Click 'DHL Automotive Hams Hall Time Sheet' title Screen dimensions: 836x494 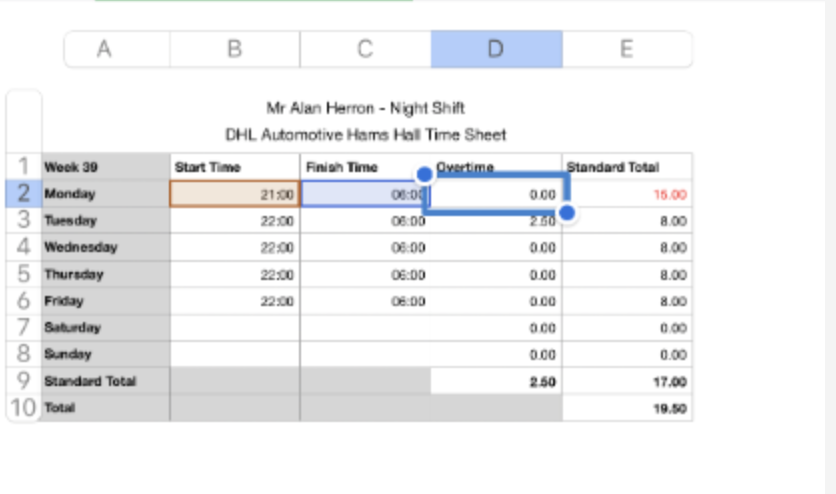click(366, 135)
